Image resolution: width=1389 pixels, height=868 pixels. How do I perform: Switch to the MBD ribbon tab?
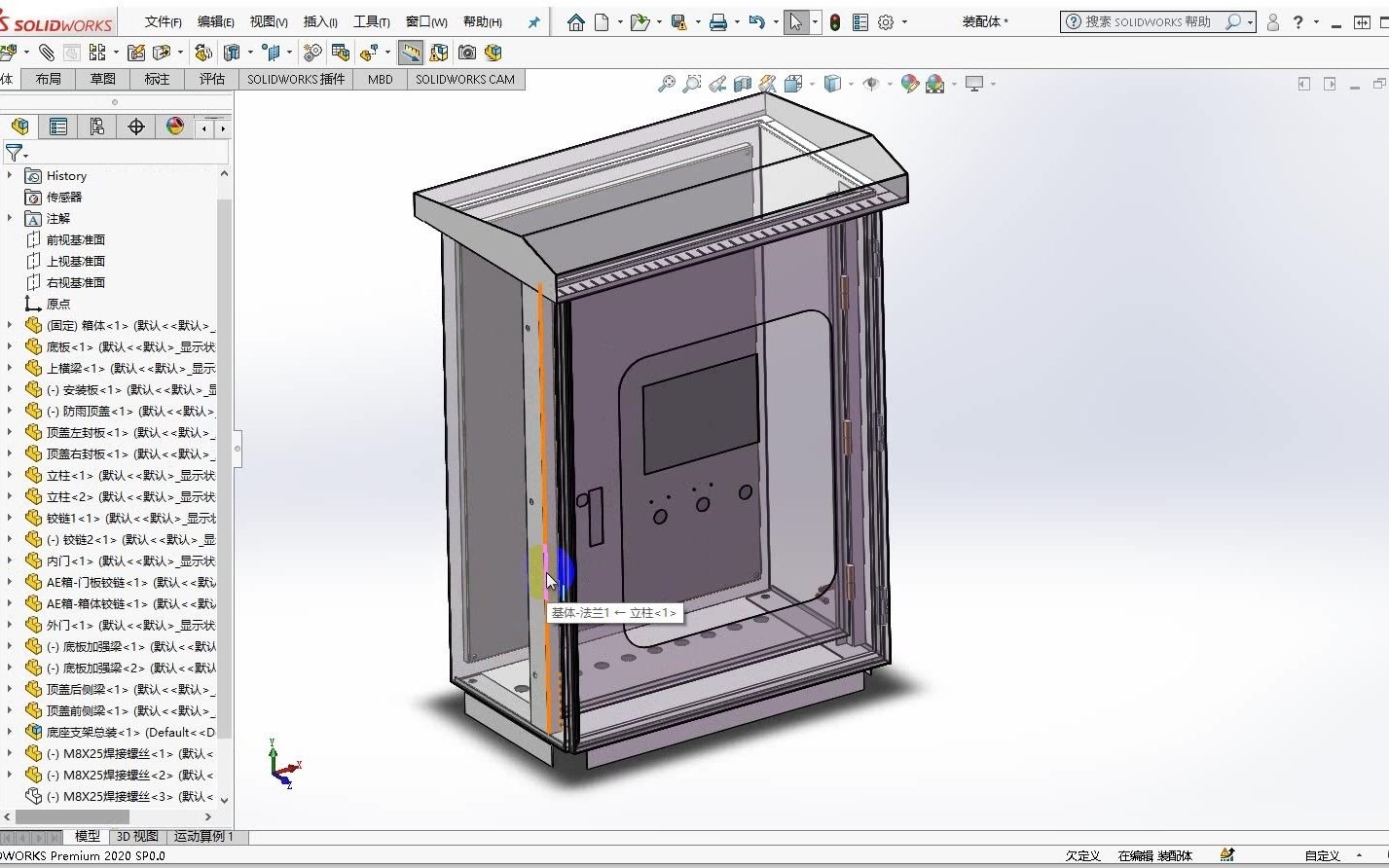[381, 79]
